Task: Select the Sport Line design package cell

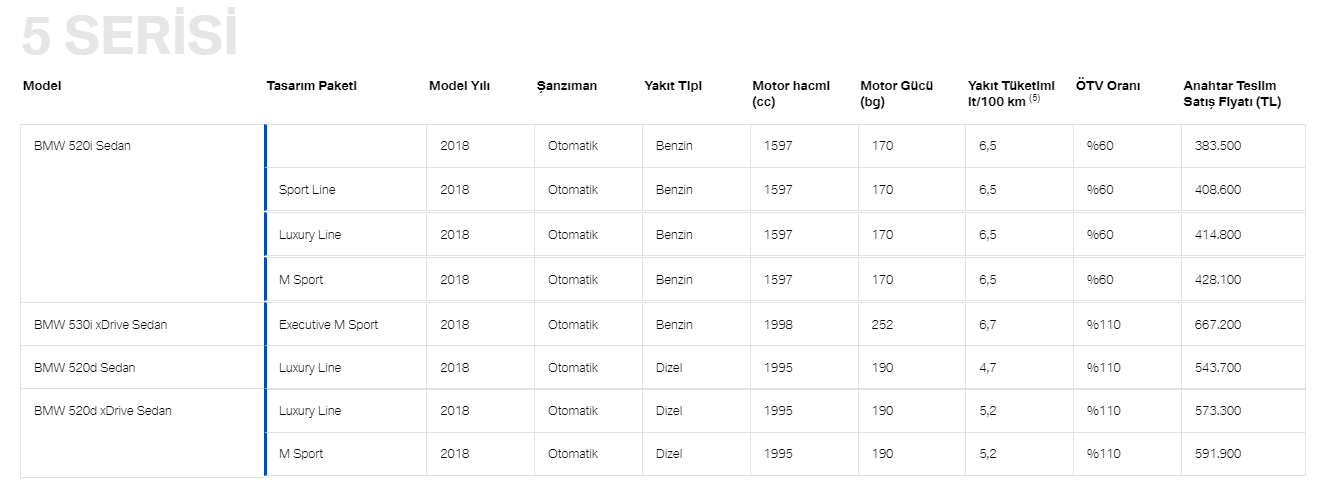Action: pos(307,190)
